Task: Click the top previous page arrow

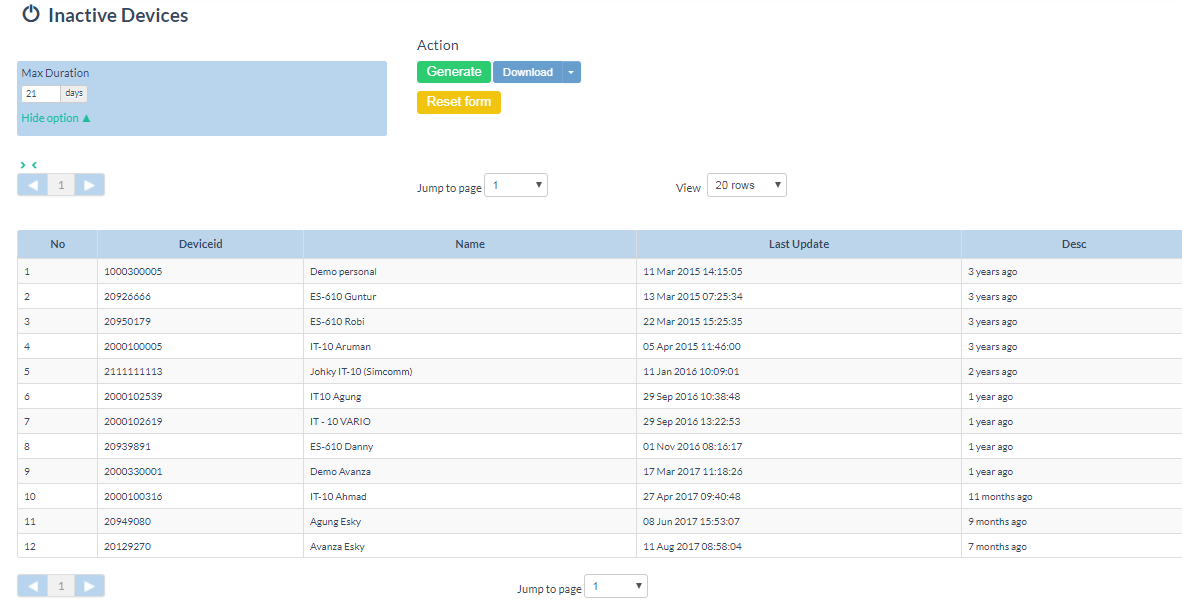Action: [33, 185]
